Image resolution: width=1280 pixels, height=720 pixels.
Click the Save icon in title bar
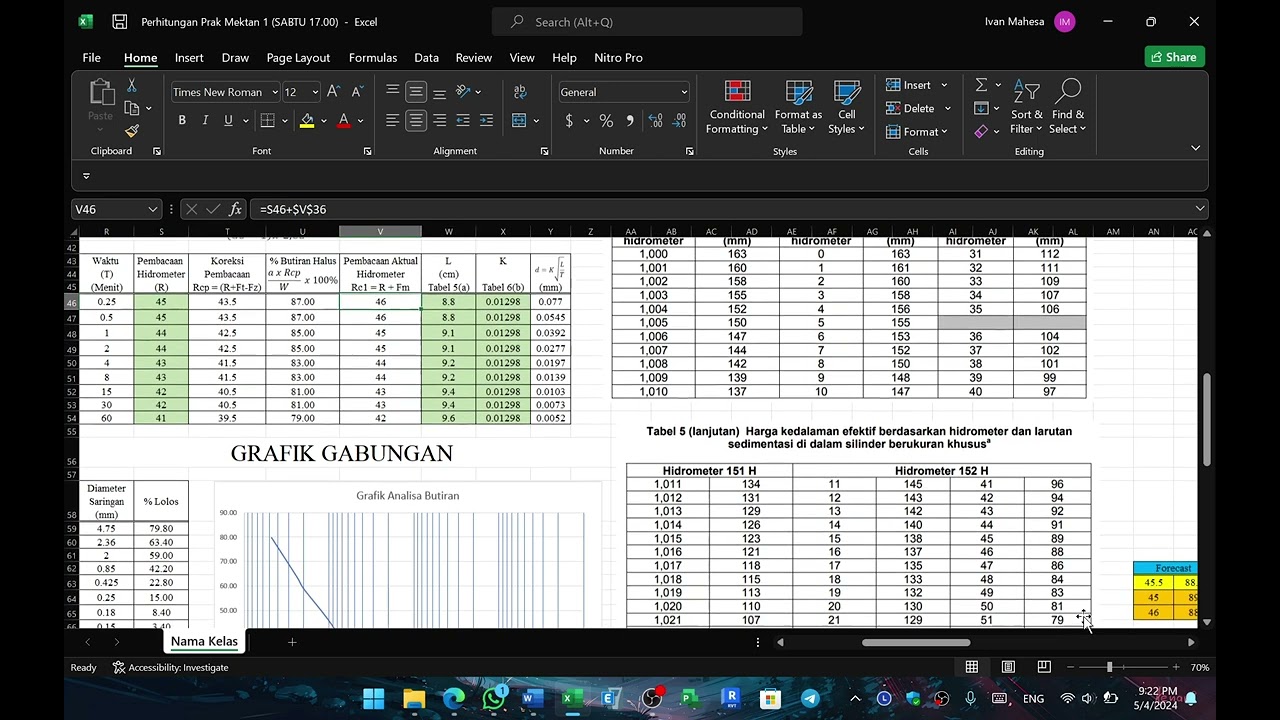pyautogui.click(x=120, y=21)
